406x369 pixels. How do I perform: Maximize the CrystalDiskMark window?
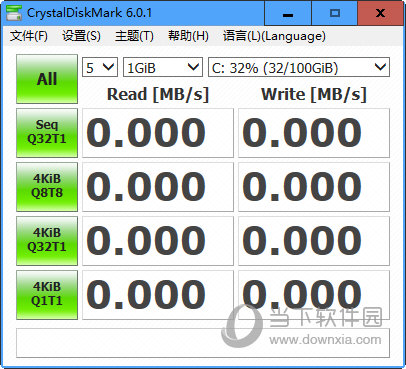tap(335, 13)
